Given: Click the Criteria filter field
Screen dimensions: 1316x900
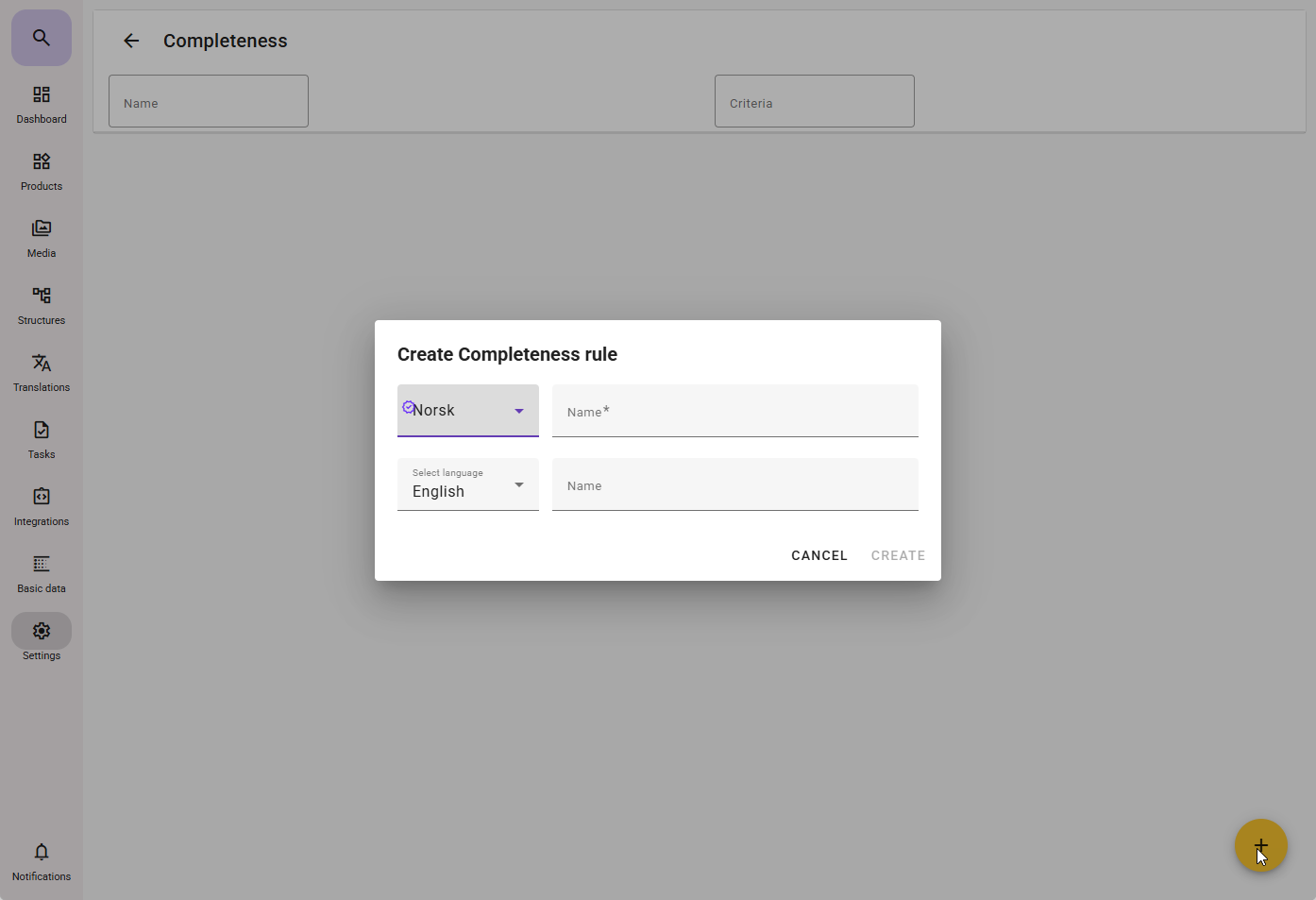Looking at the screenshot, I should point(814,102).
